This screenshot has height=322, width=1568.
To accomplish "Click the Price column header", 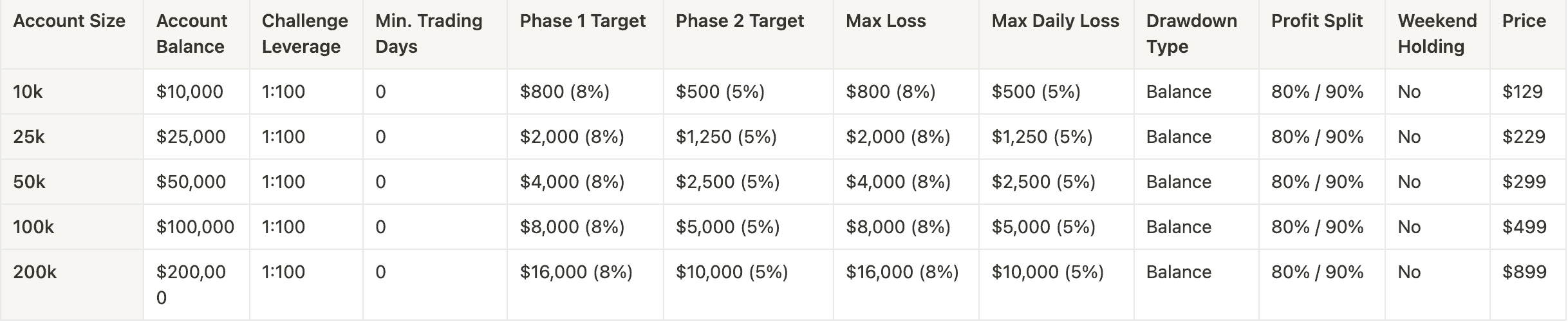I will tap(1524, 21).
